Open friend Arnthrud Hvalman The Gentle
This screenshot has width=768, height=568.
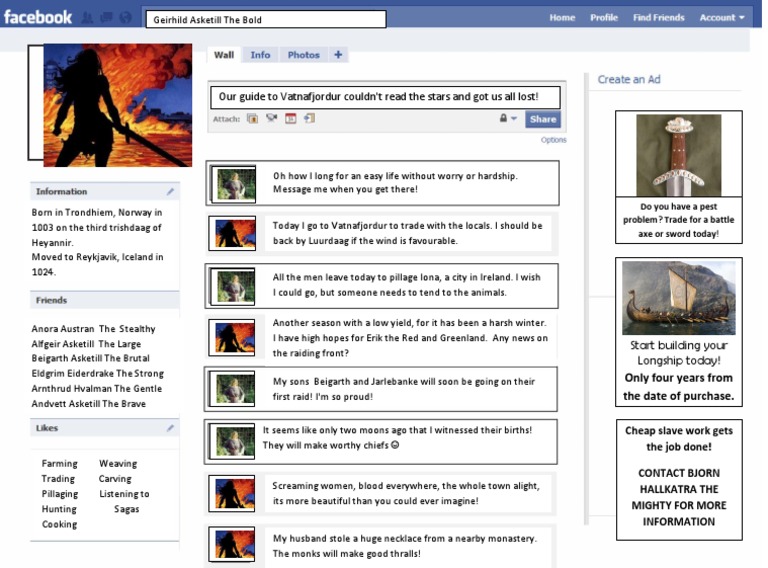(x=96, y=388)
